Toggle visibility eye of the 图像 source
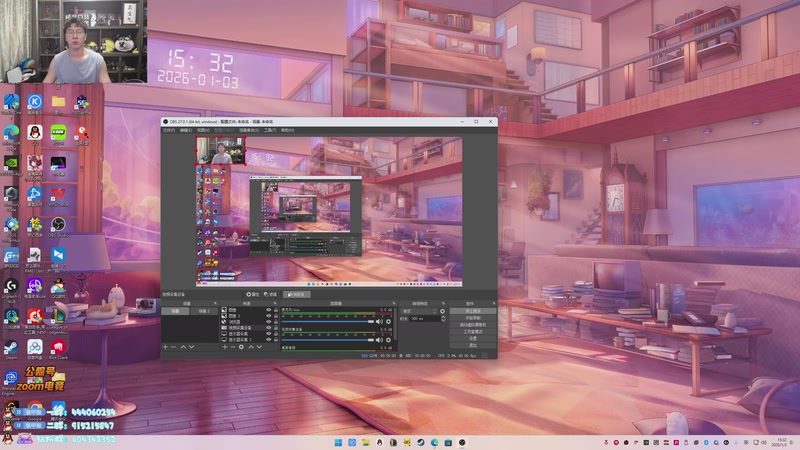The height and width of the screenshot is (450, 800). [x=268, y=310]
